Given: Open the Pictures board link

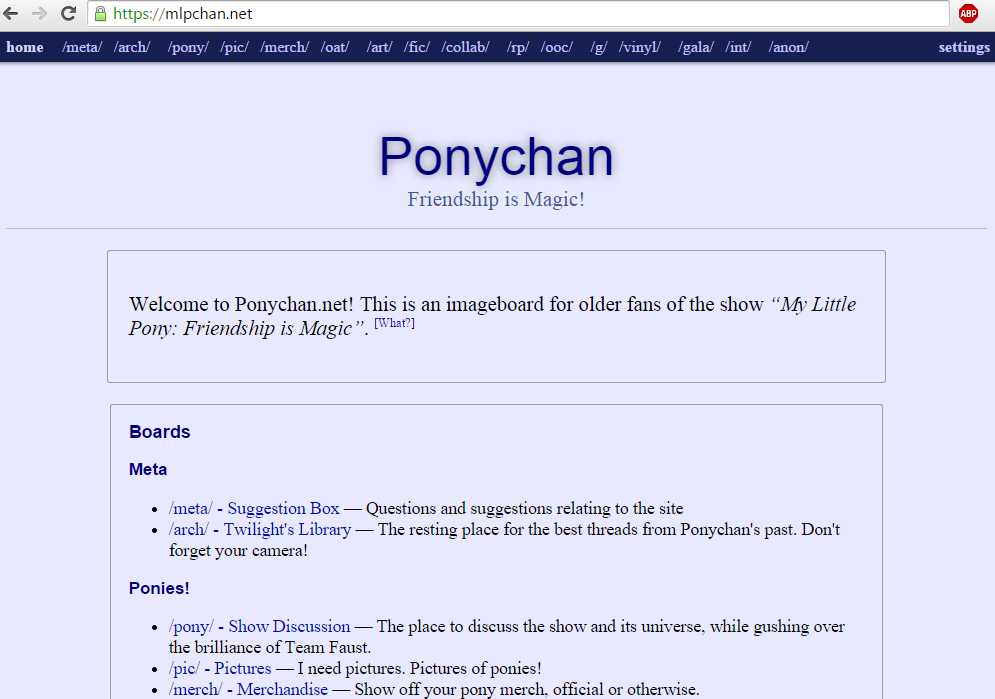Looking at the screenshot, I should (247, 668).
